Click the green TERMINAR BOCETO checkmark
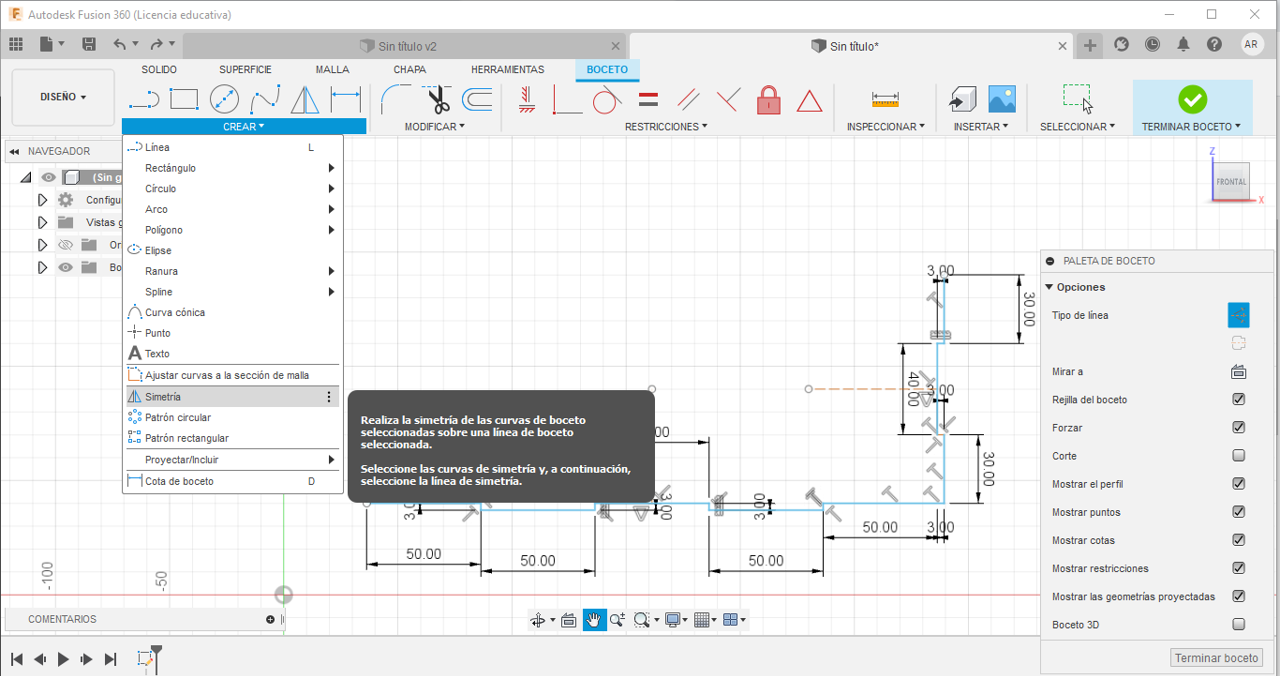 click(1192, 99)
